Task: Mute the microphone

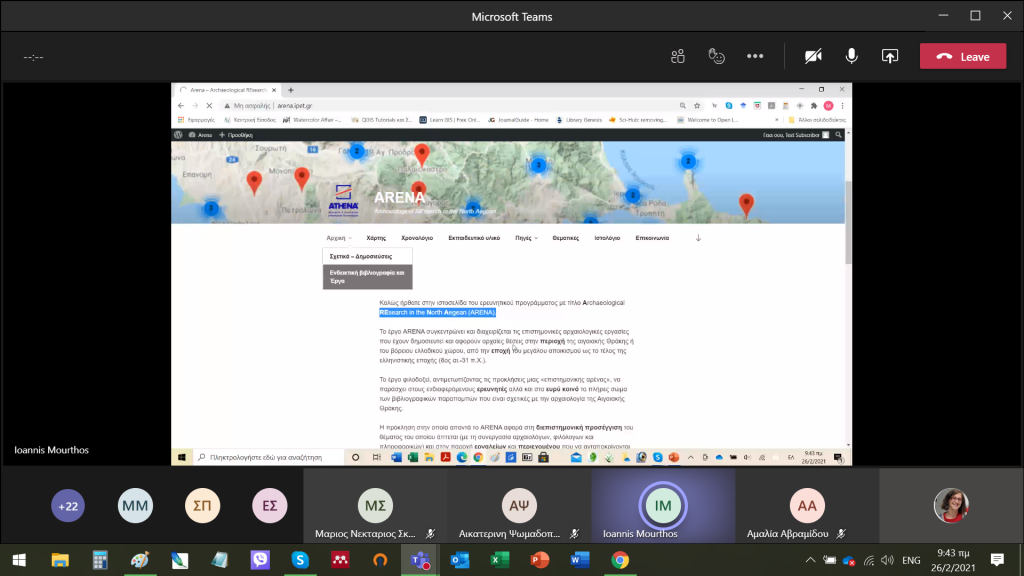Action: pyautogui.click(x=851, y=57)
